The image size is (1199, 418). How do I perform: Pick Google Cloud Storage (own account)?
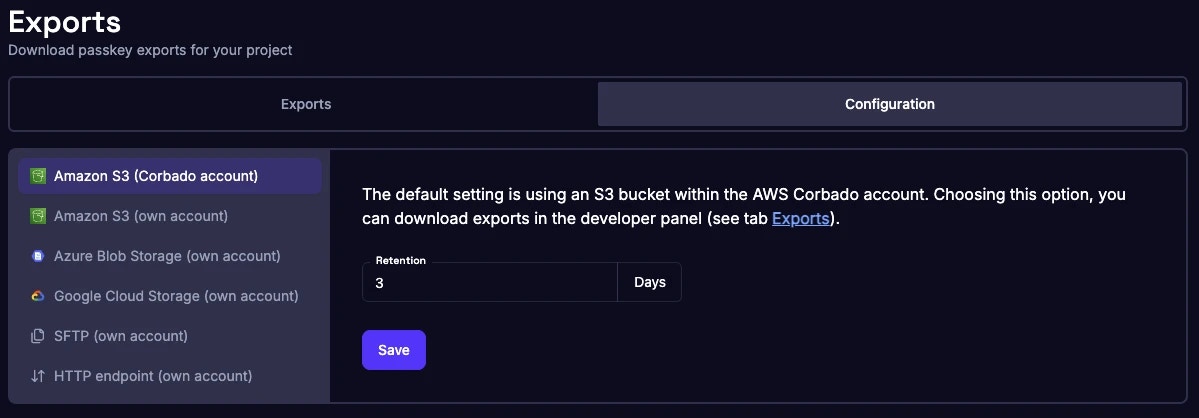[x=176, y=296]
